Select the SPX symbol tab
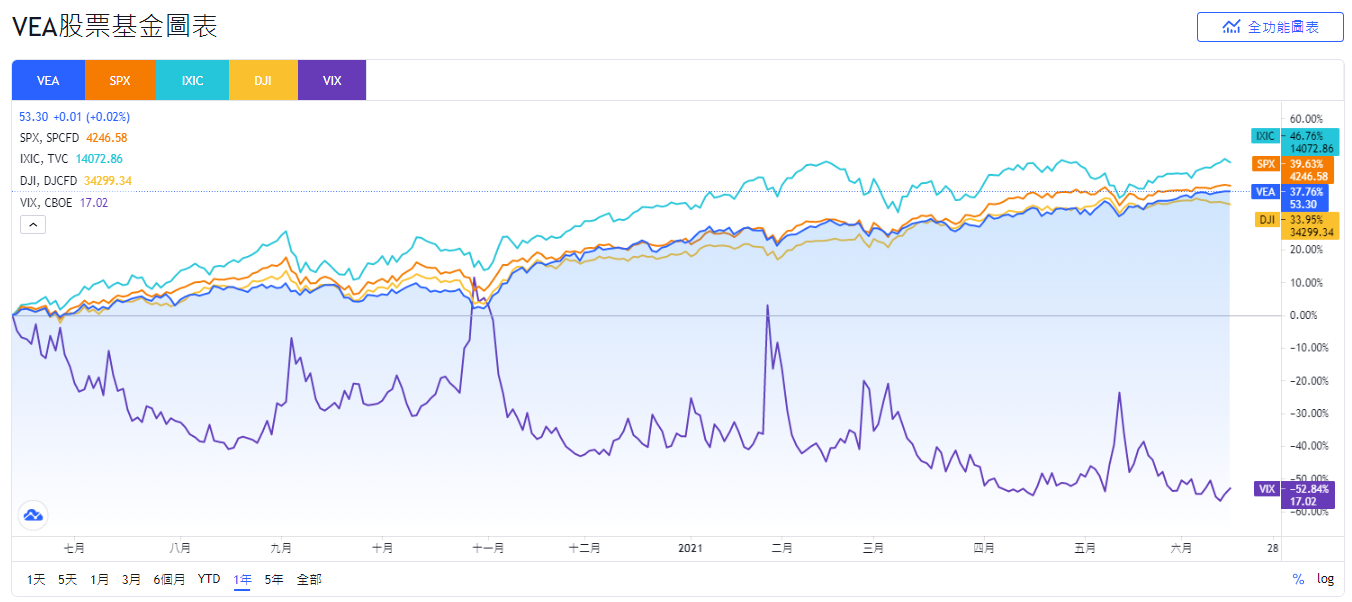1352x602 pixels. (x=120, y=80)
